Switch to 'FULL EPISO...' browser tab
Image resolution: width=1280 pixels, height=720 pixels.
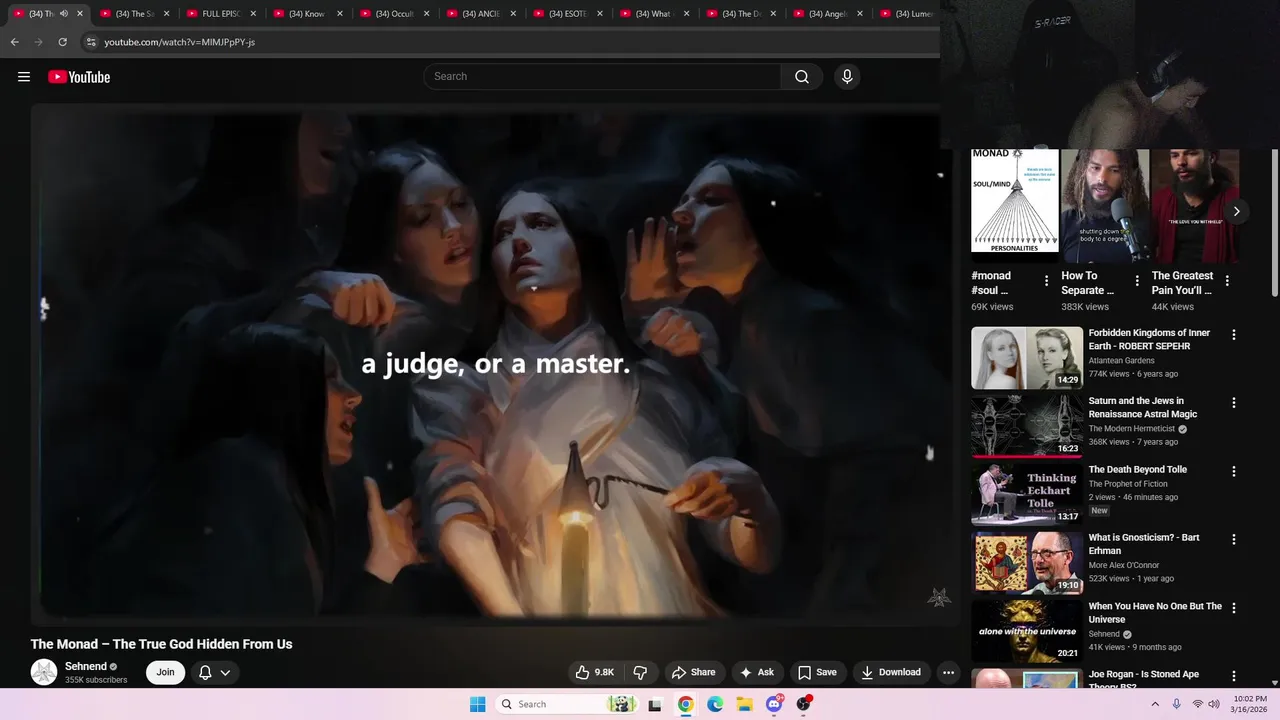click(221, 14)
